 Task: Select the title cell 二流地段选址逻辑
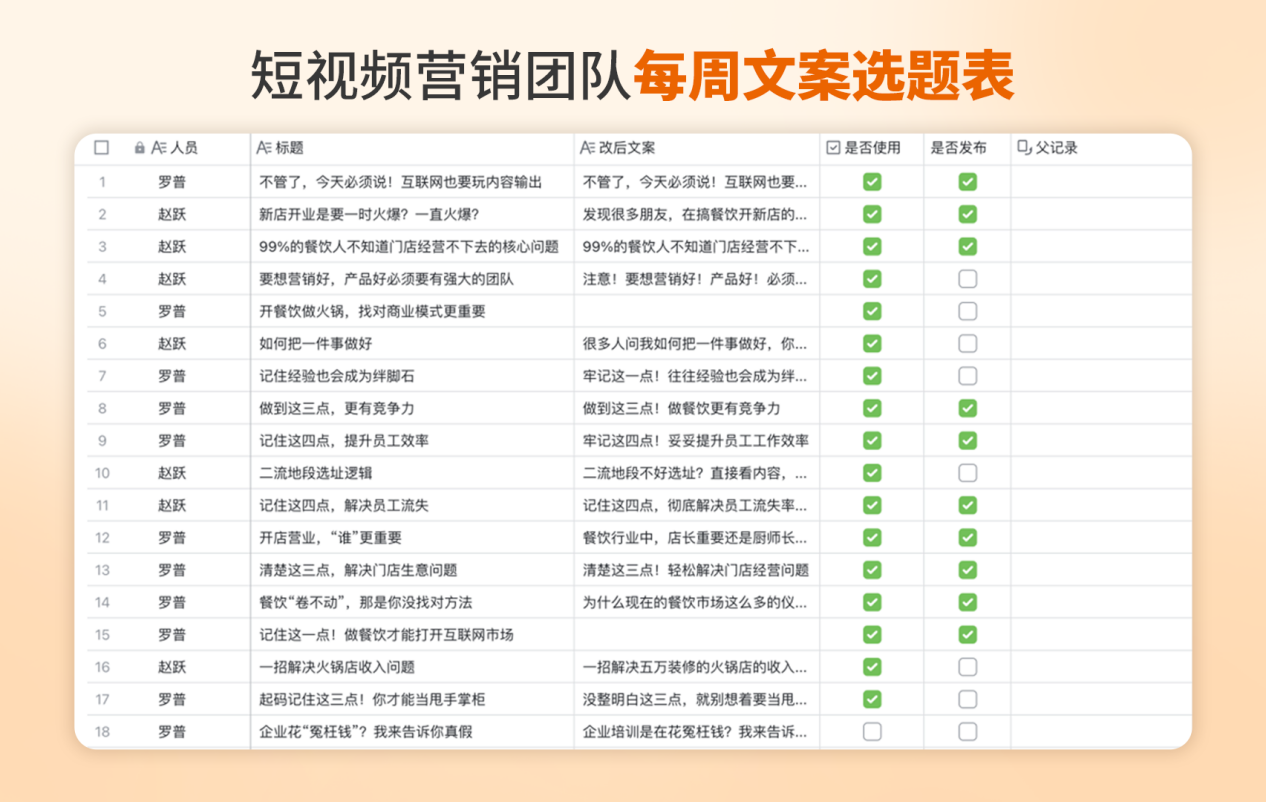pos(315,473)
